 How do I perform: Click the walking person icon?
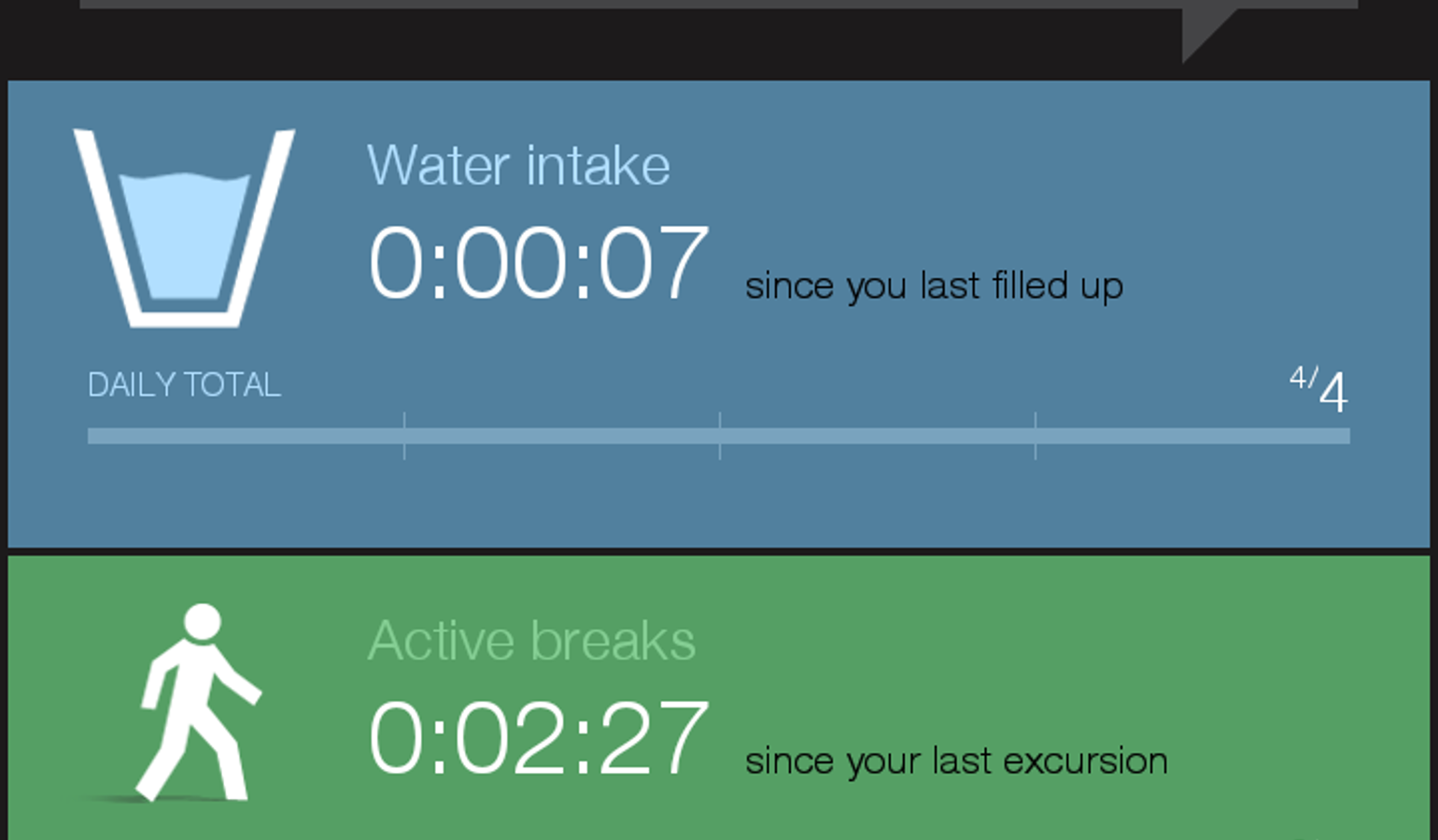[200, 703]
